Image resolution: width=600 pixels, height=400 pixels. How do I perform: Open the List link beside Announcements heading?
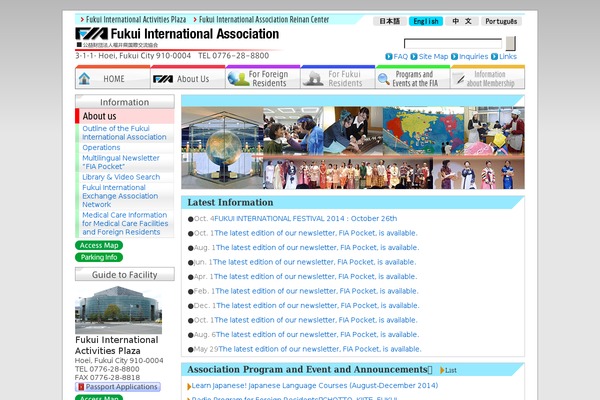tap(450, 371)
